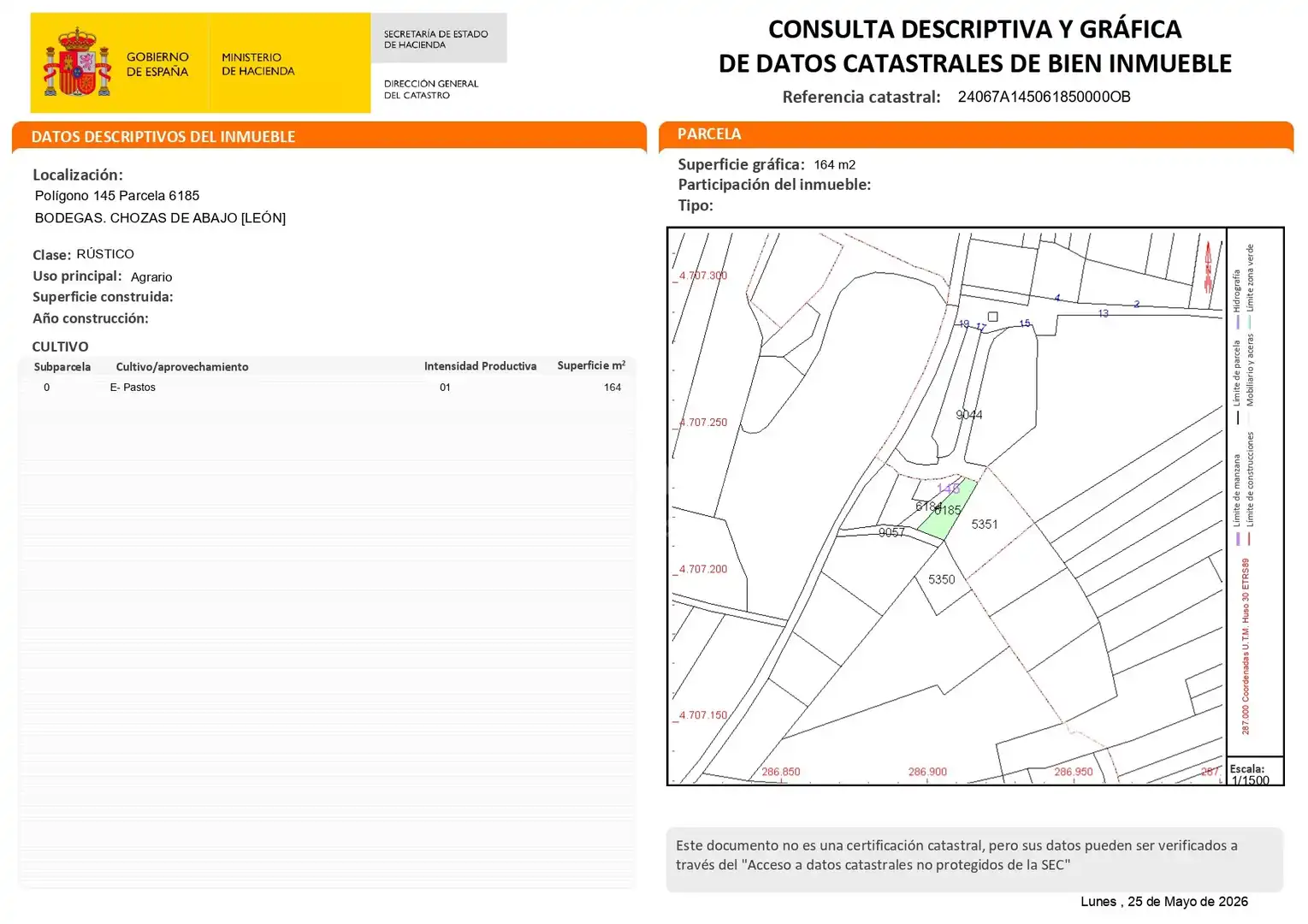Screen dimensions: 1308x924
Task: Click map coordinate label '4.707.300'
Action: click(702, 276)
